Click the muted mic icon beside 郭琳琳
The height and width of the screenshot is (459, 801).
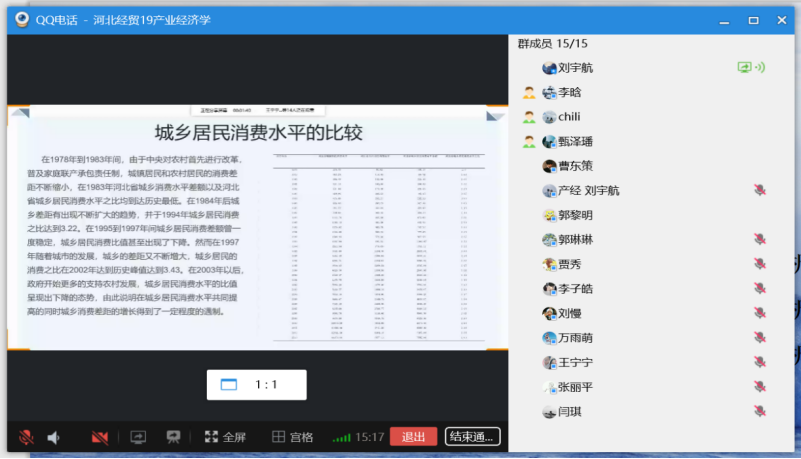[760, 239]
